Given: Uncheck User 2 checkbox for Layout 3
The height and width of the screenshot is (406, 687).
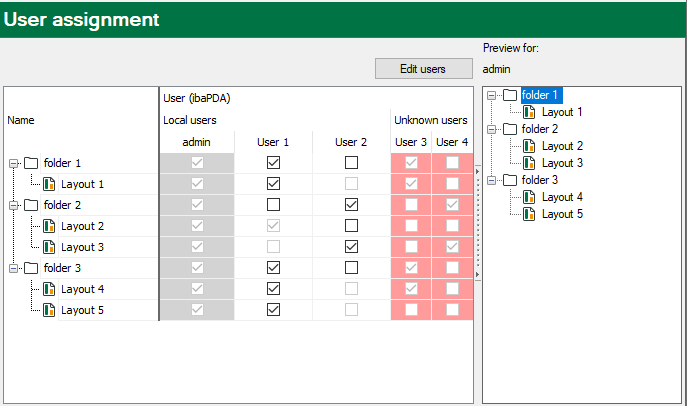Looking at the screenshot, I should pos(350,246).
